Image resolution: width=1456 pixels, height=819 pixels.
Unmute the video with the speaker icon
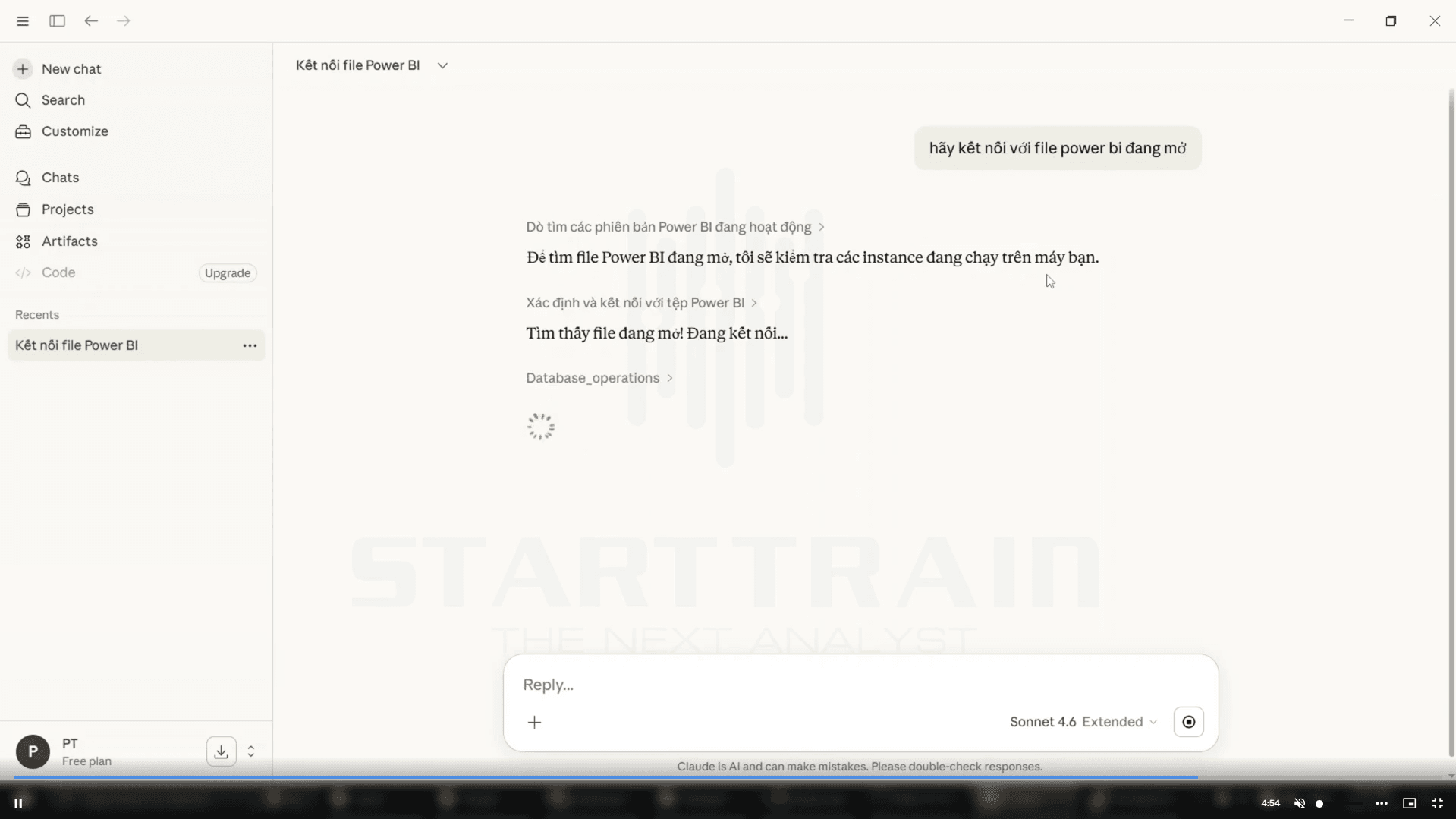coord(1300,803)
